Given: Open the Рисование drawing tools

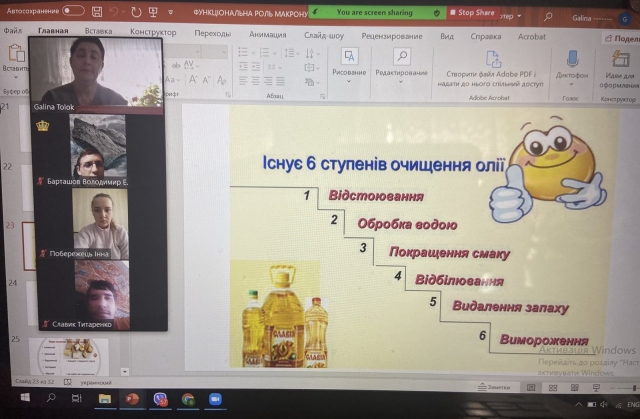Looking at the screenshot, I should (x=348, y=62).
